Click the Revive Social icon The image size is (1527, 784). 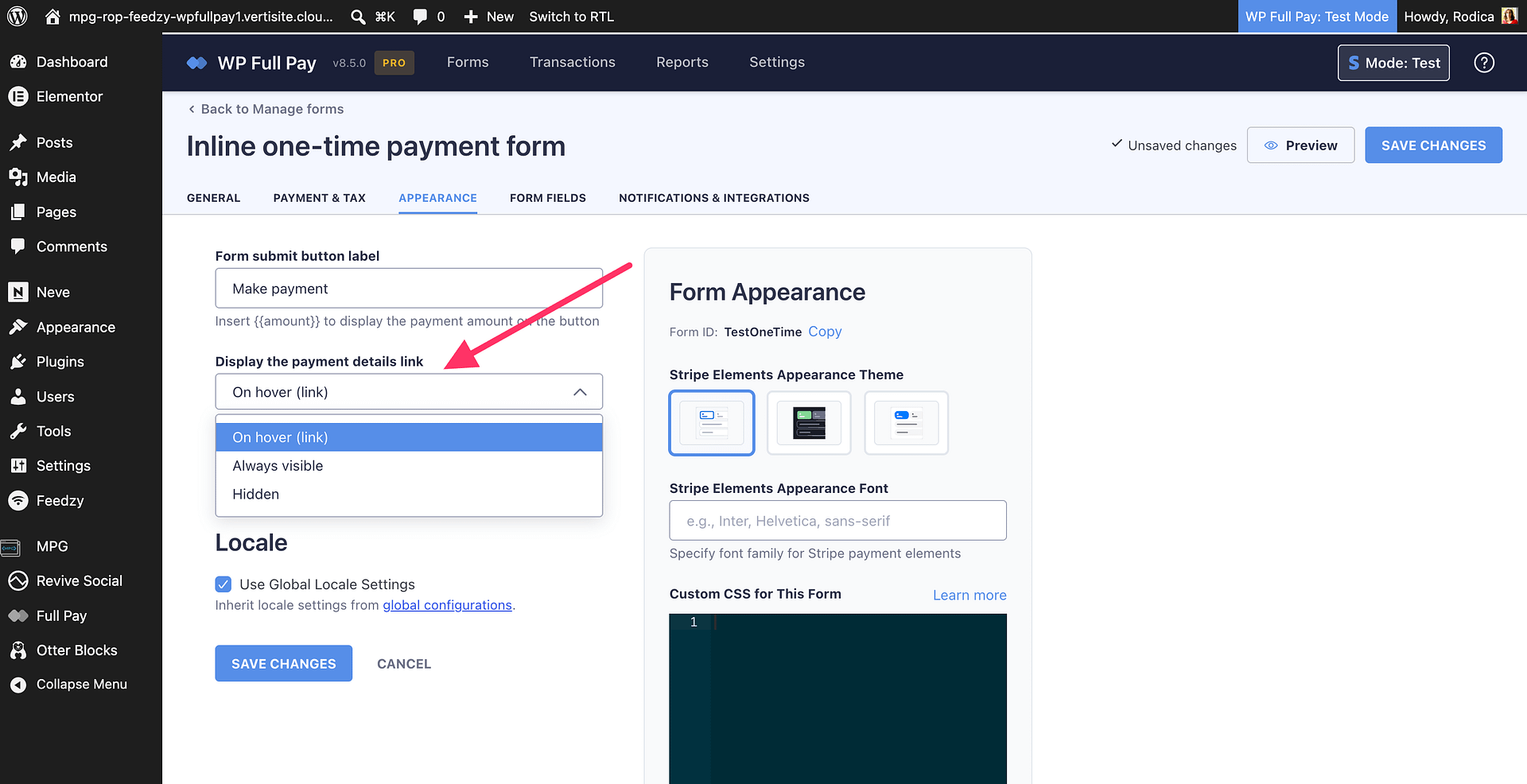coord(18,580)
